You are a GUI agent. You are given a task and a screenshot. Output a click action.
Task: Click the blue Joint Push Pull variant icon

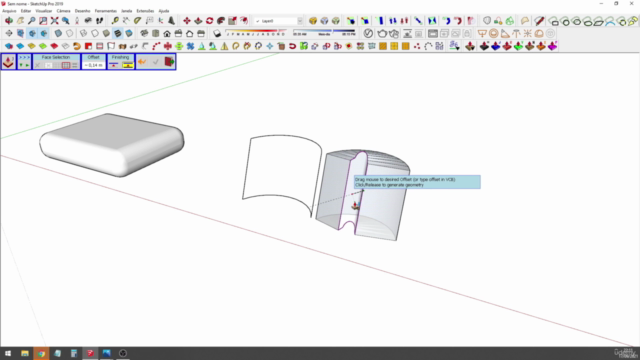pyautogui.click(x=496, y=46)
